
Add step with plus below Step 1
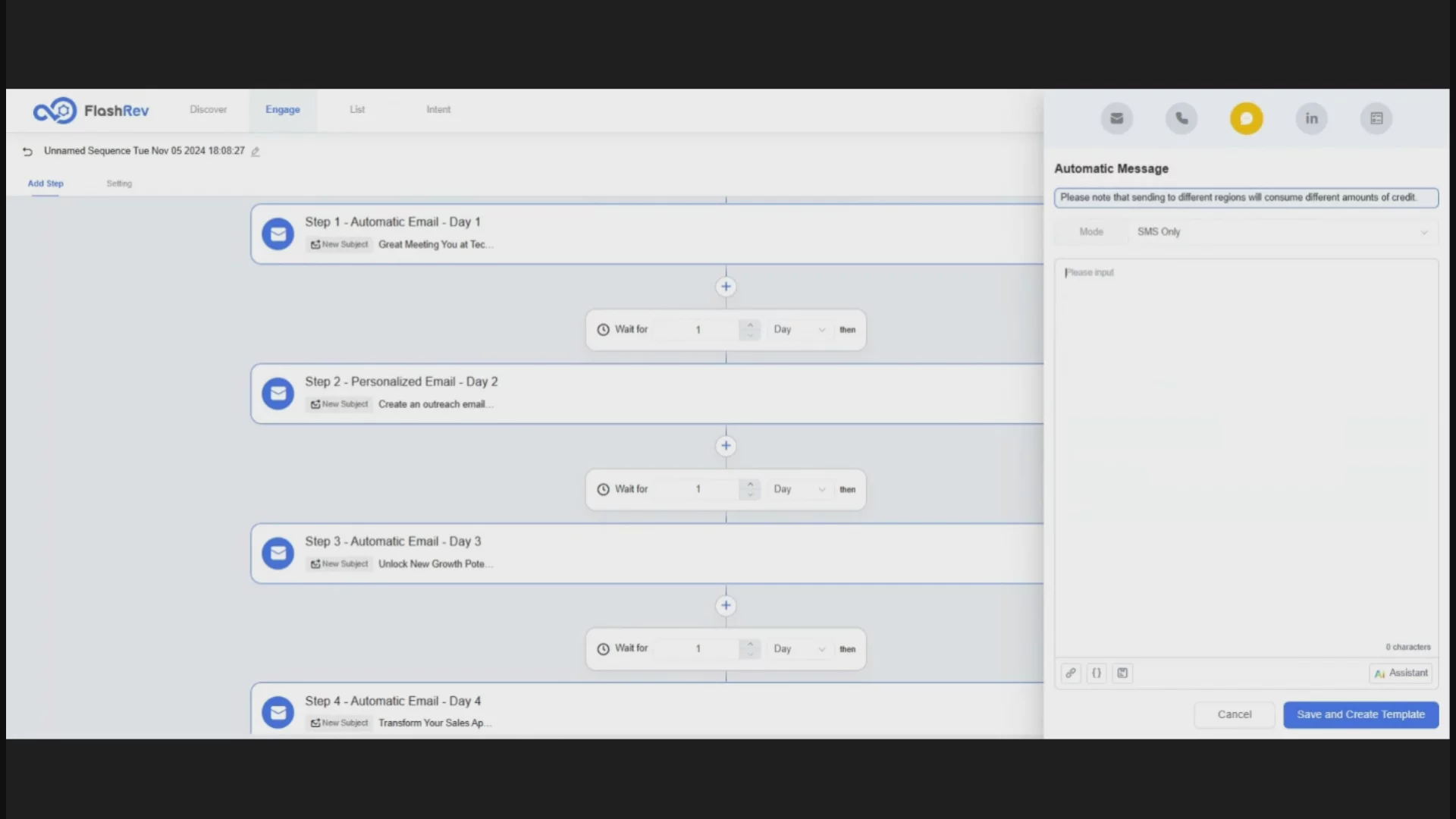pos(726,287)
